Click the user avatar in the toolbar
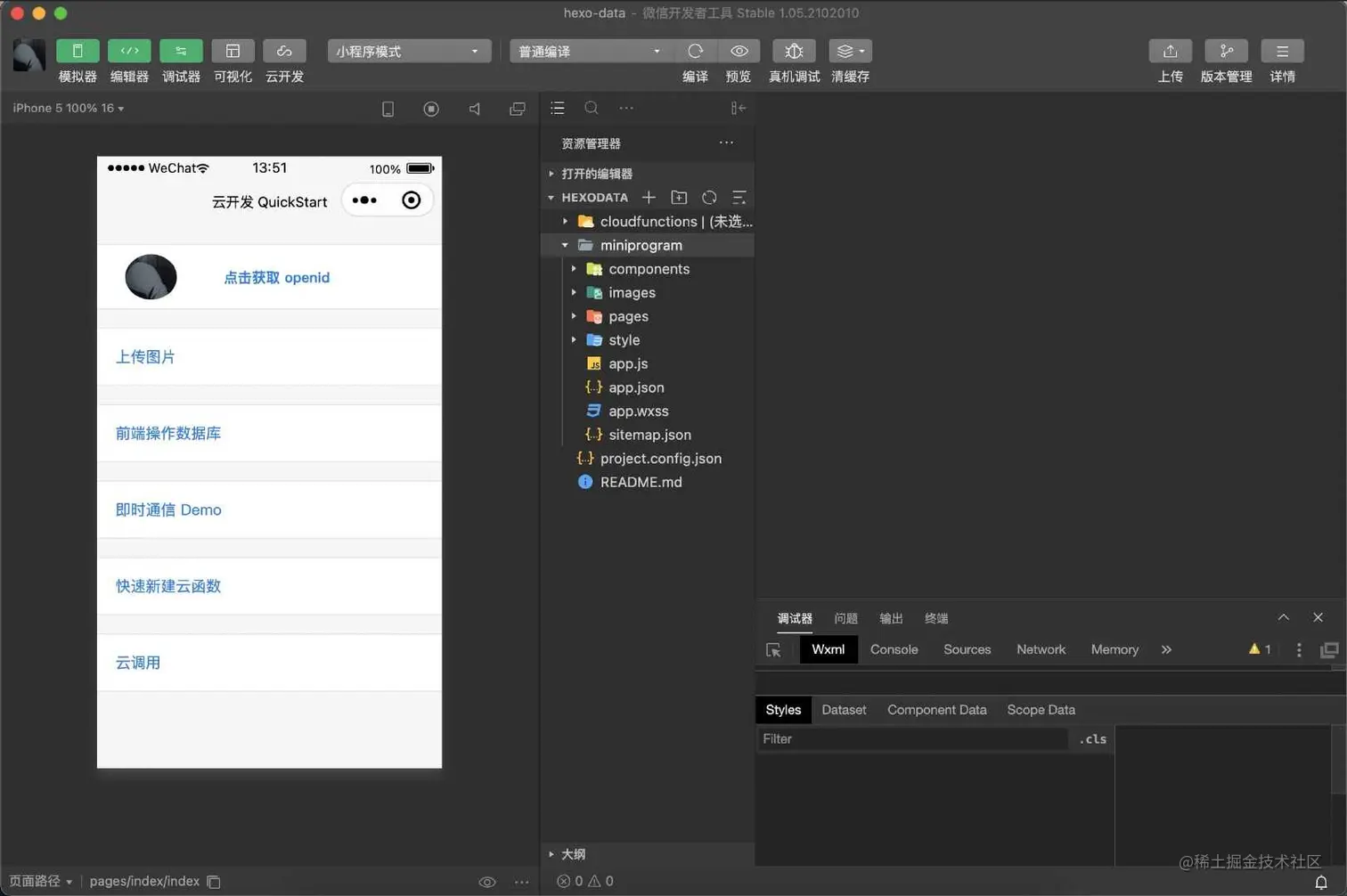This screenshot has width=1347, height=896. click(29, 55)
